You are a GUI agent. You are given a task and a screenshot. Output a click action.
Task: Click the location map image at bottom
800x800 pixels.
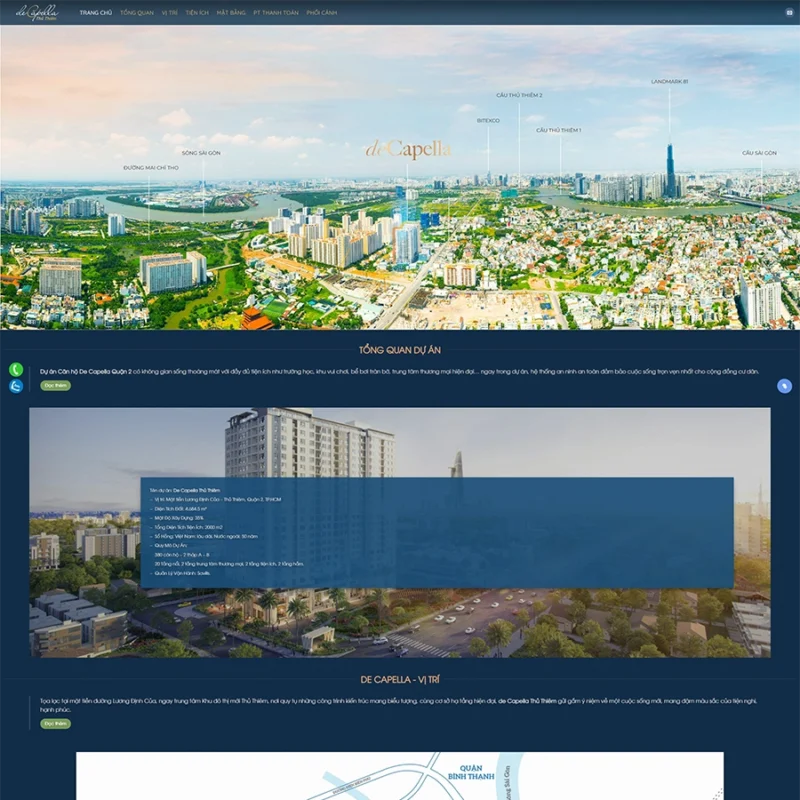pos(400,776)
